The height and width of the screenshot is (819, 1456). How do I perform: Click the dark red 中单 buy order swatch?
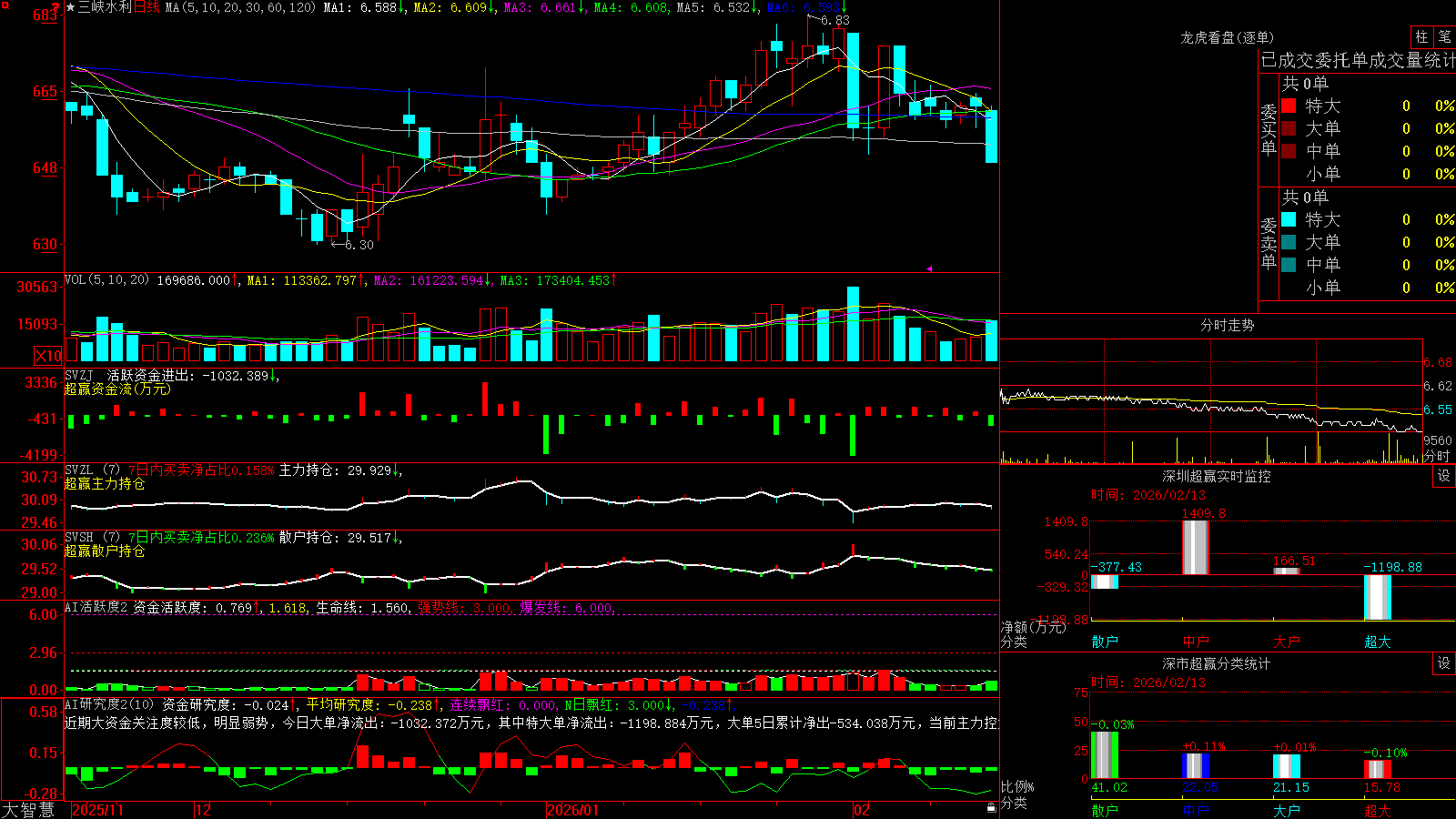1289,150
